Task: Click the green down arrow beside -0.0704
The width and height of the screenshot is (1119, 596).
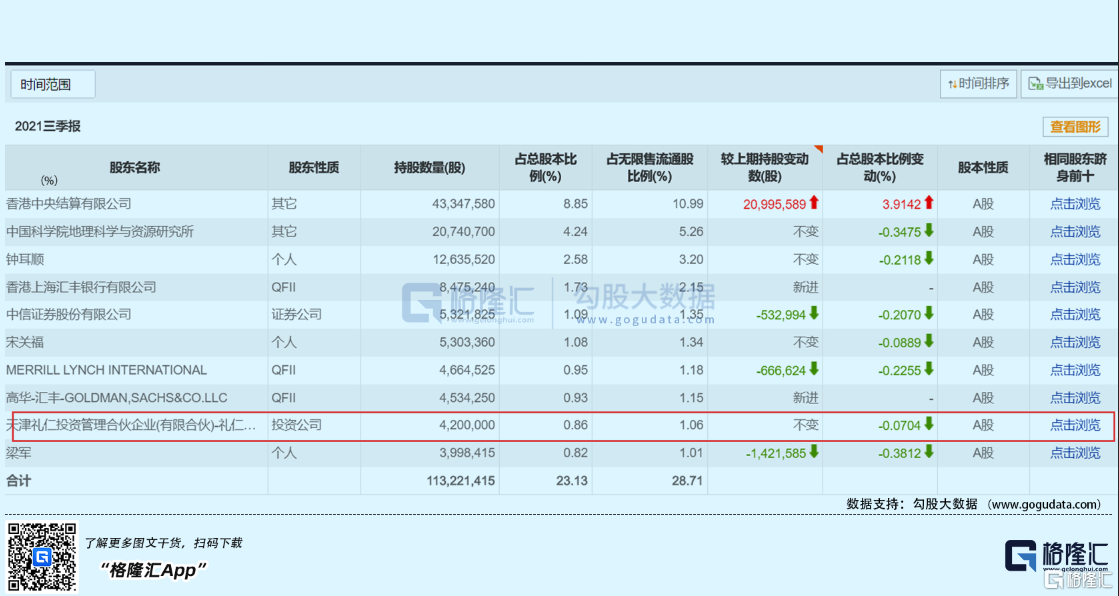Action: point(928,425)
